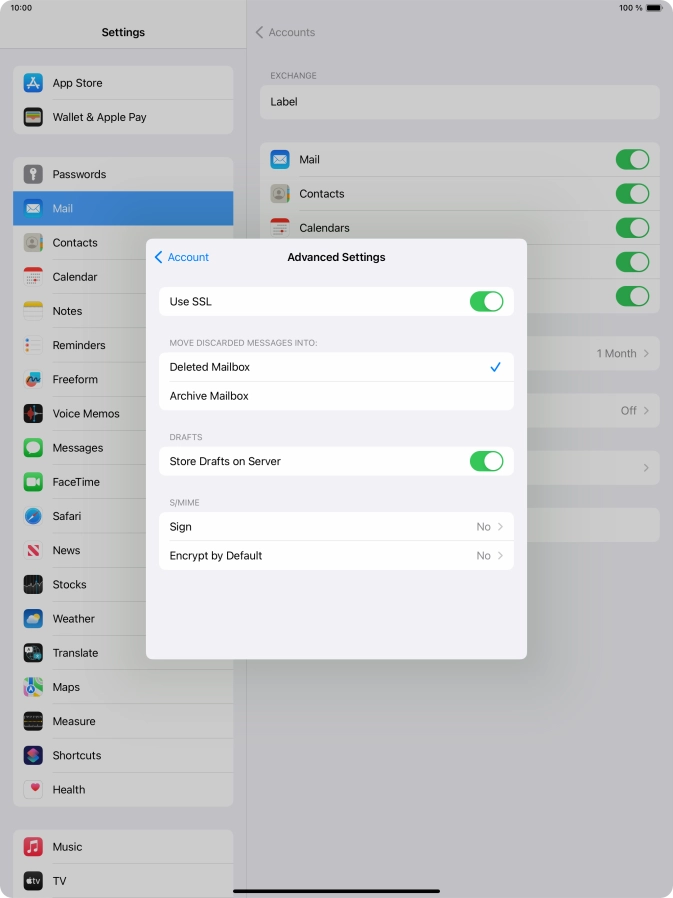
Task: Open the Freeform app icon
Action: tap(34, 379)
